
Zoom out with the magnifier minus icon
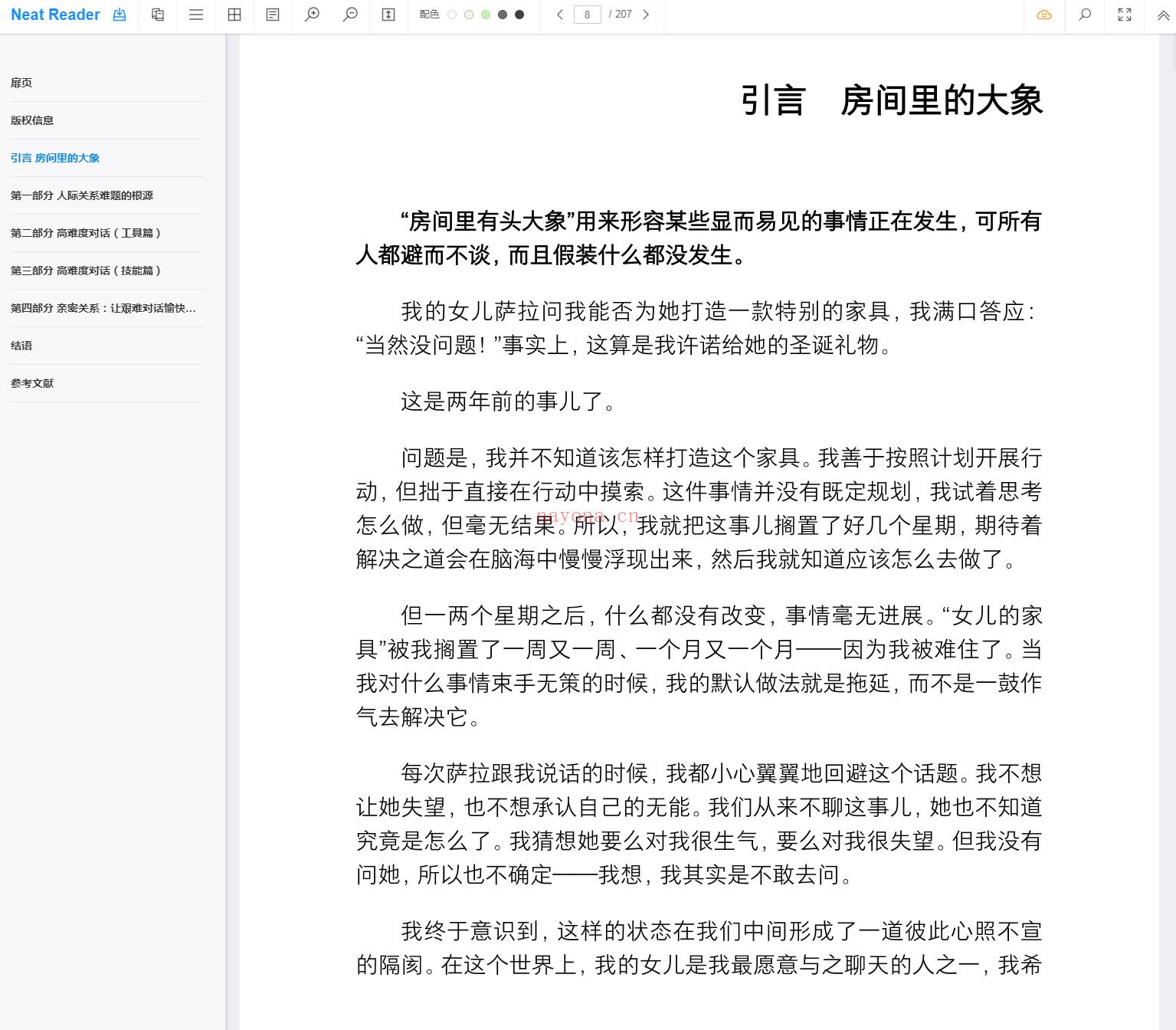(350, 15)
